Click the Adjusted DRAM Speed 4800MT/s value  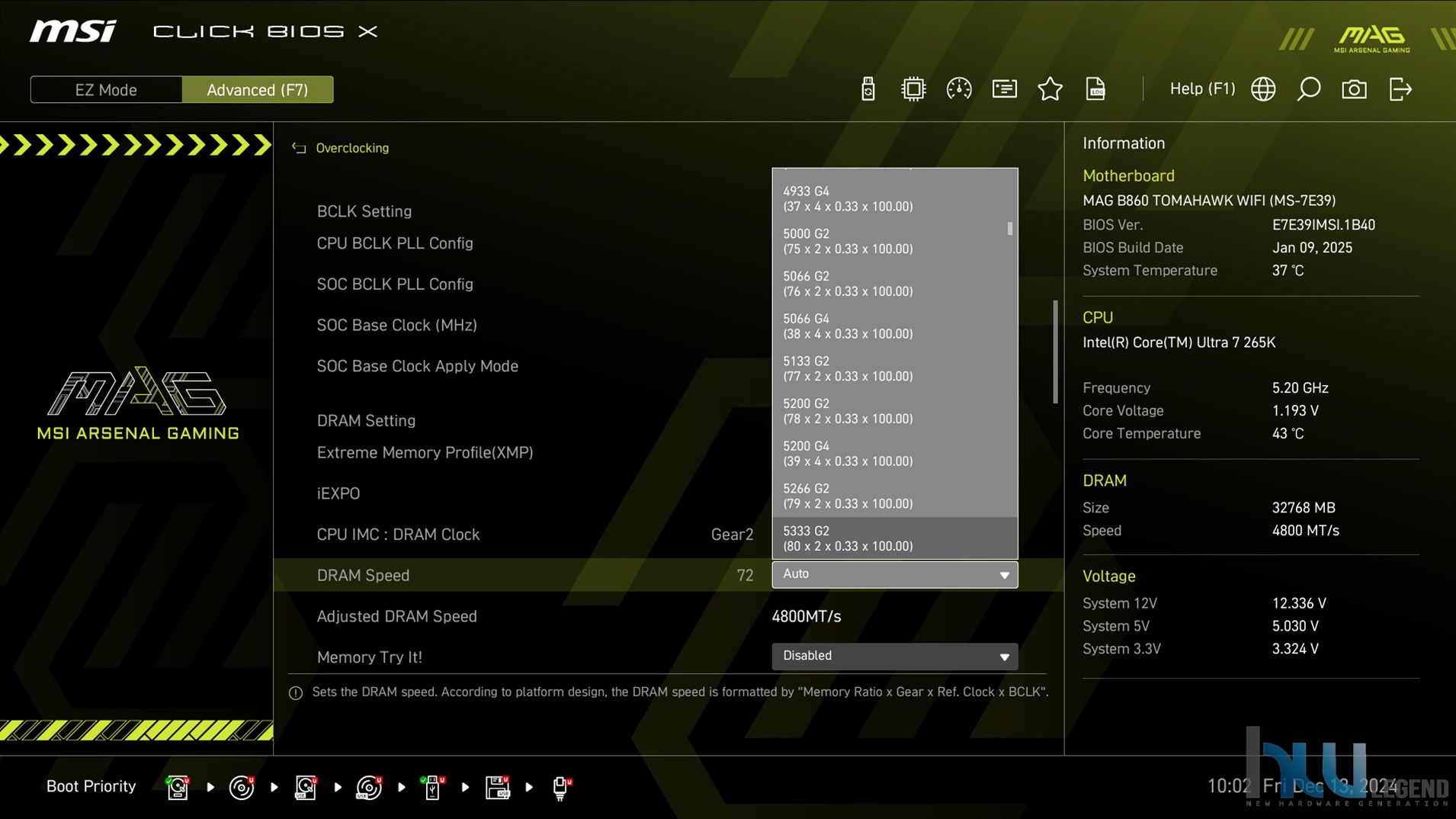tap(806, 616)
